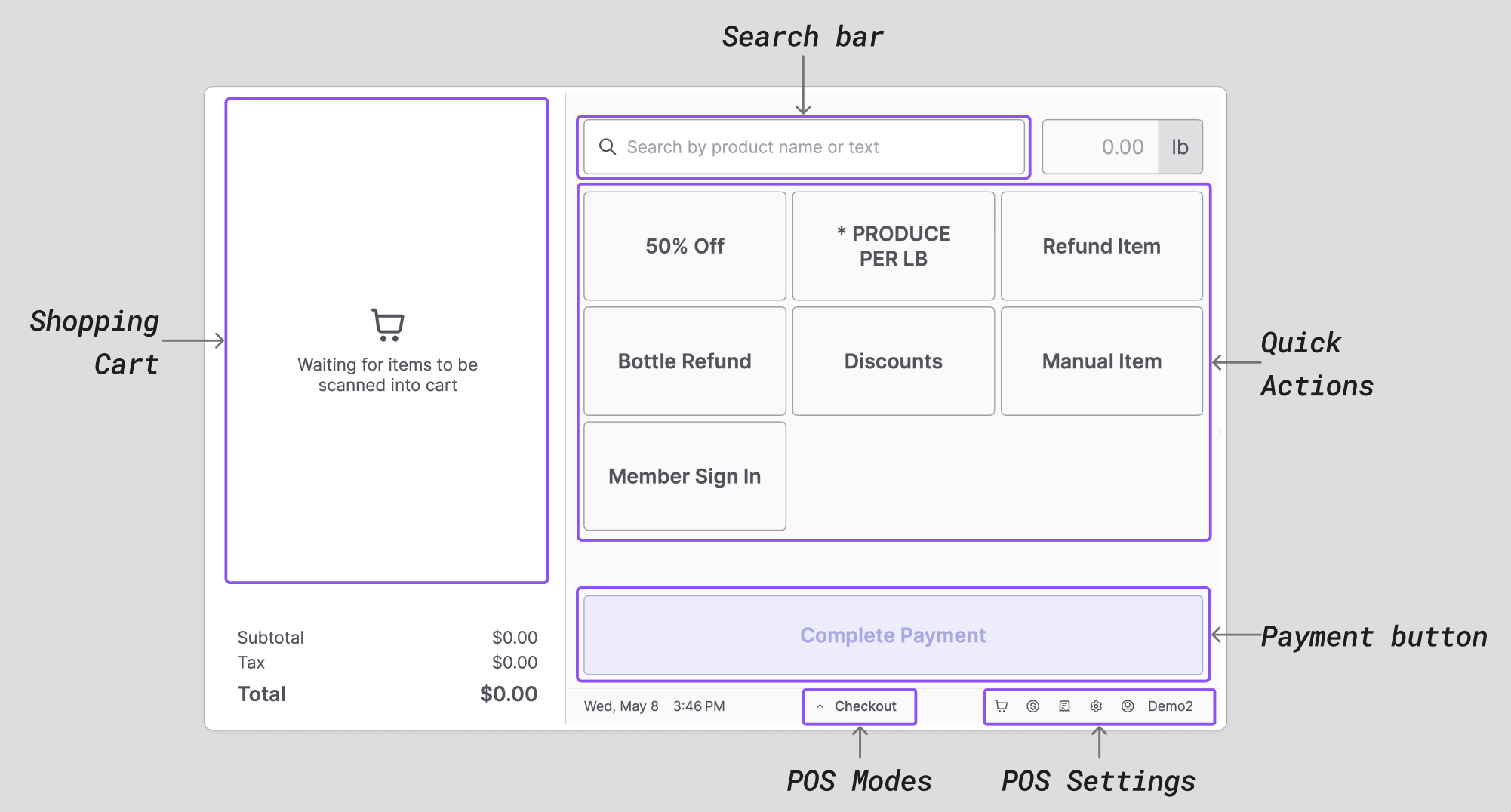Click the magnifying glass search icon
Viewport: 1511px width, 812px height.
point(608,147)
